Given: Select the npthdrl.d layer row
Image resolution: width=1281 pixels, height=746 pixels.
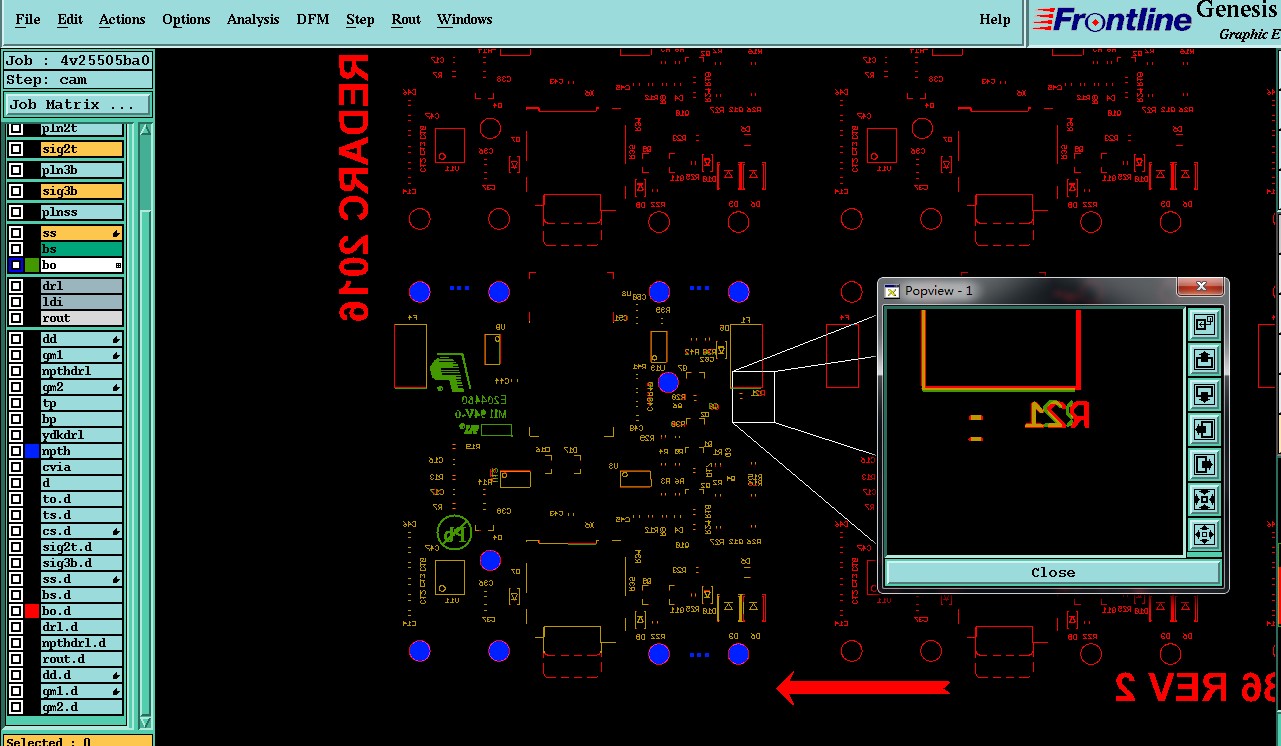Looking at the screenshot, I should click(81, 643).
